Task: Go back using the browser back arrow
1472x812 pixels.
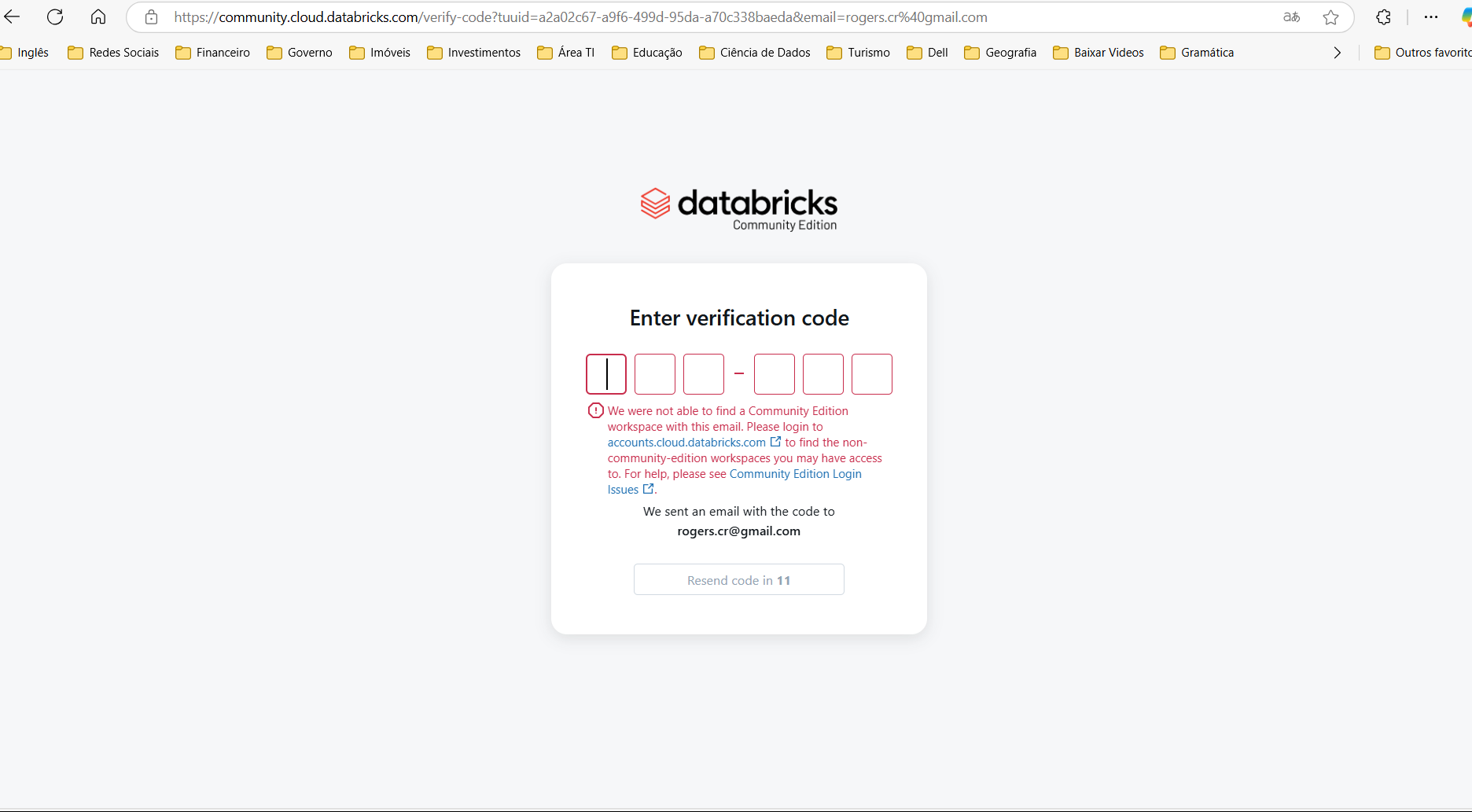Action: pos(12,17)
